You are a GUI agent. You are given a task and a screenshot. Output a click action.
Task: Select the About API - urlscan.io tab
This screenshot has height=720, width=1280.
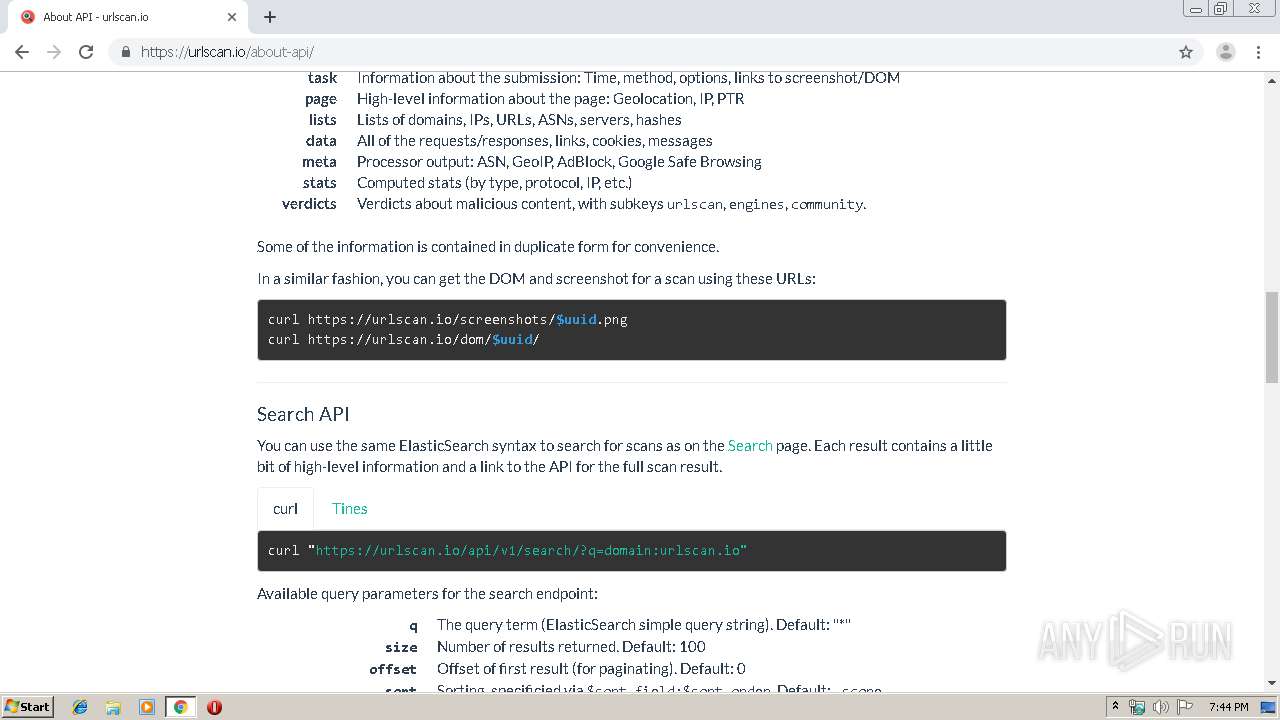(x=128, y=17)
